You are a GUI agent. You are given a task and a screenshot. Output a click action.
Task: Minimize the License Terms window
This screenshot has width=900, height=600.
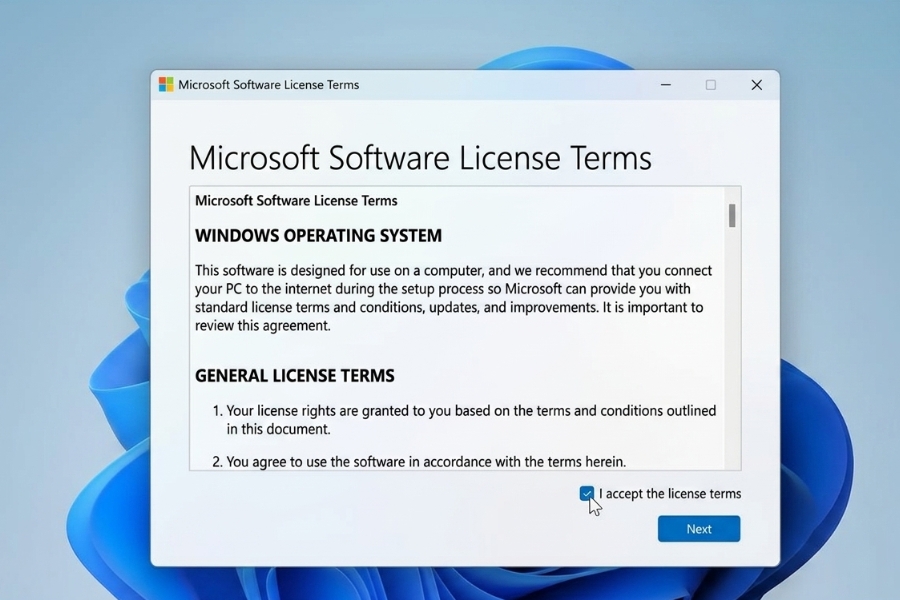[x=666, y=85]
